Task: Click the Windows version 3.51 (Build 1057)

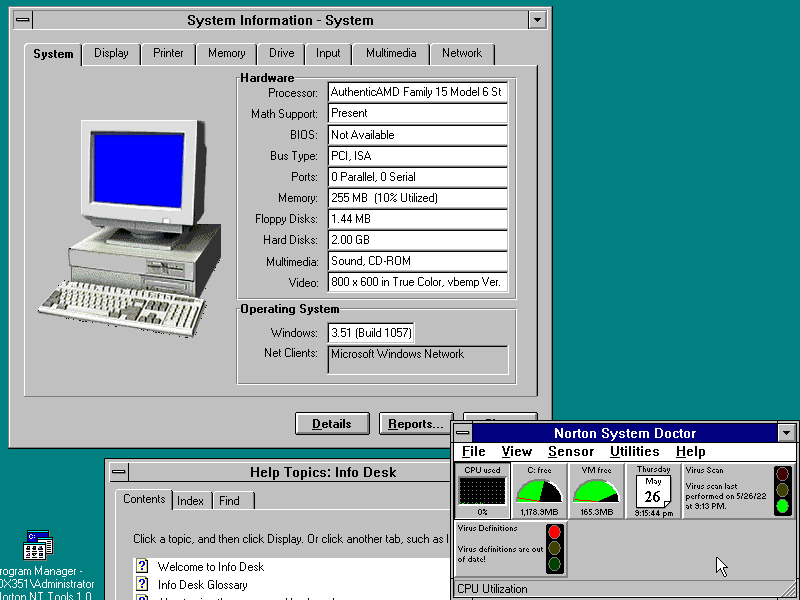Action: click(x=371, y=333)
